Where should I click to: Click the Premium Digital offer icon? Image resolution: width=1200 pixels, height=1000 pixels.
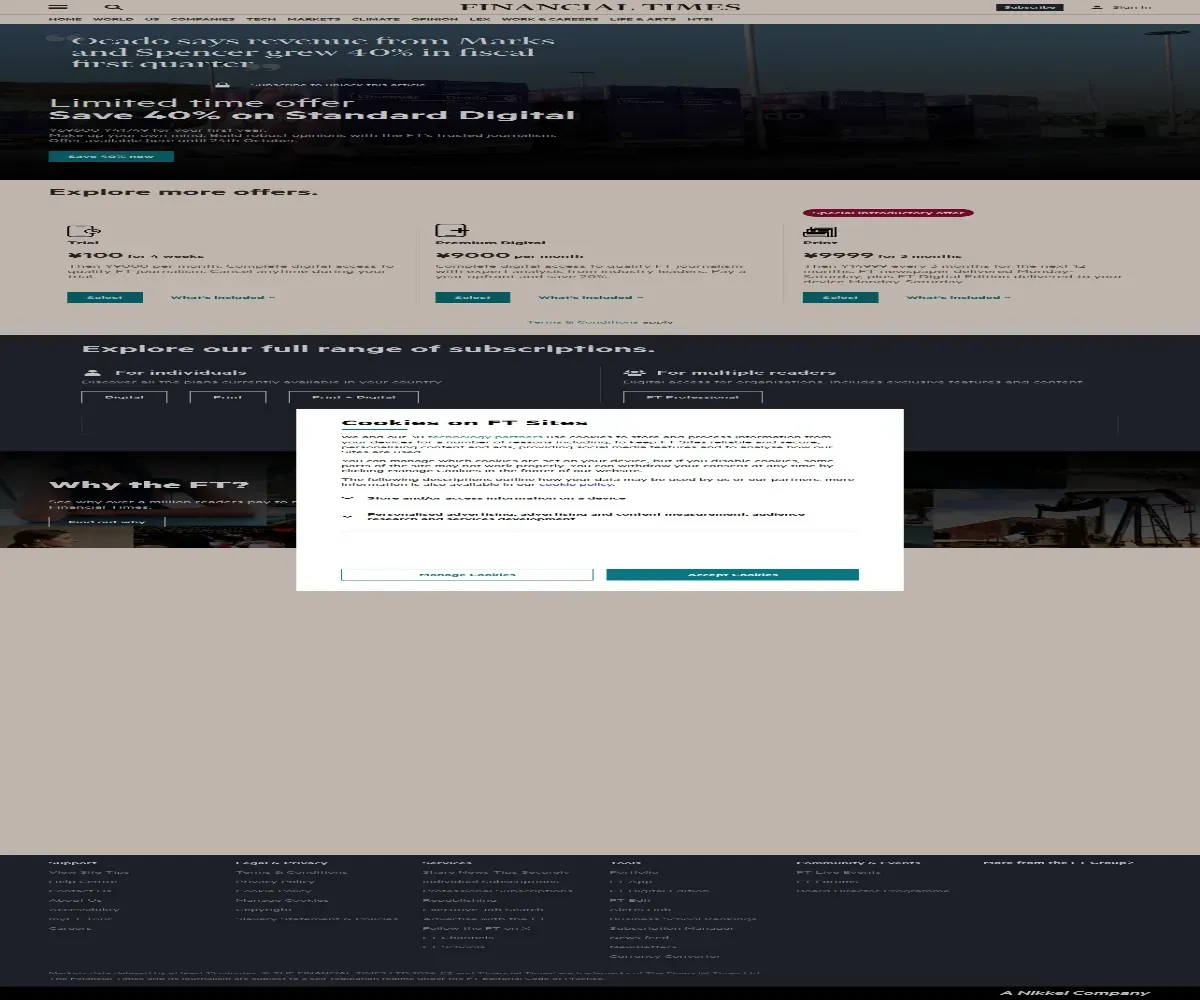[x=452, y=231]
